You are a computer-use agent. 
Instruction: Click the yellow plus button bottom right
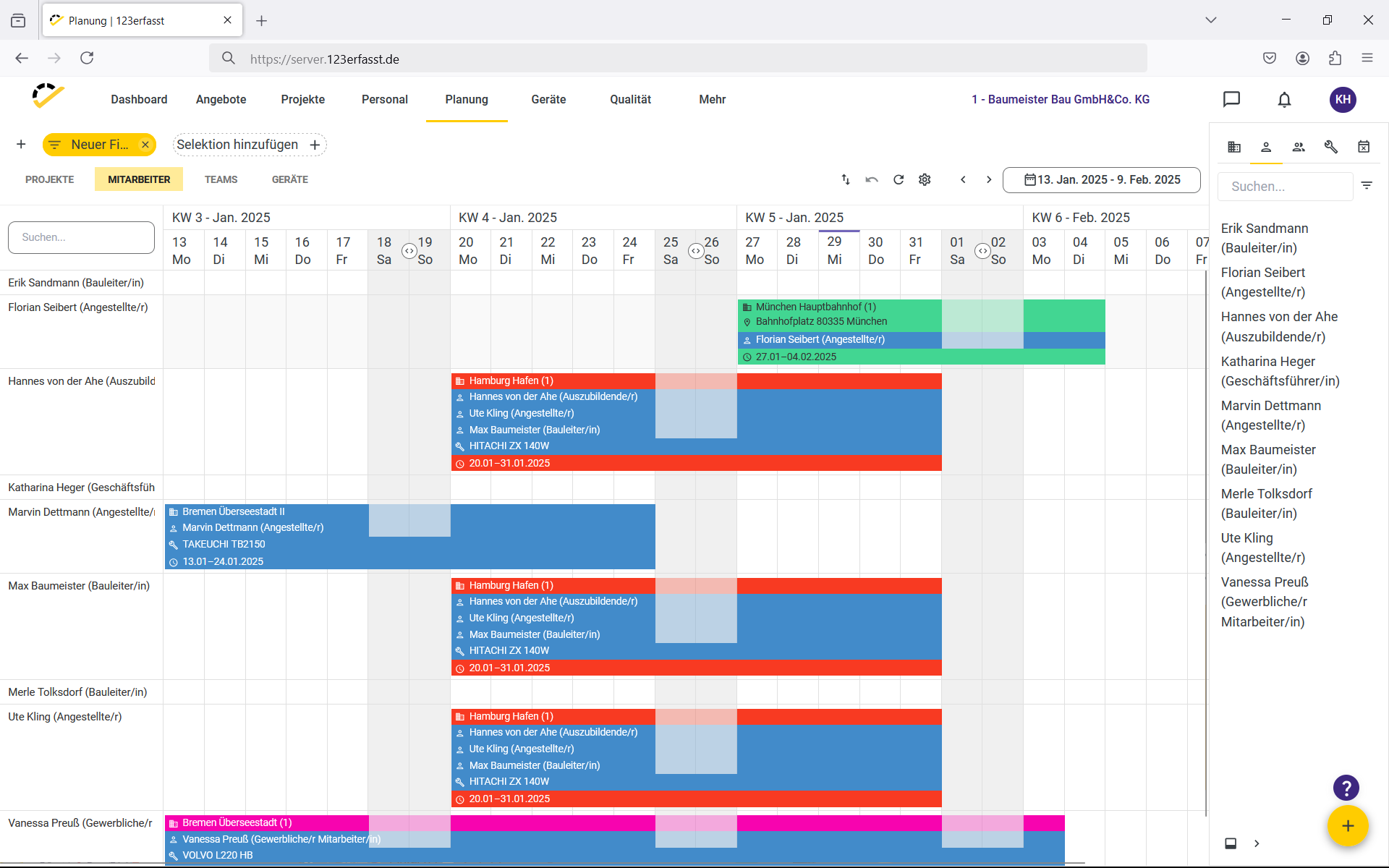click(x=1348, y=826)
